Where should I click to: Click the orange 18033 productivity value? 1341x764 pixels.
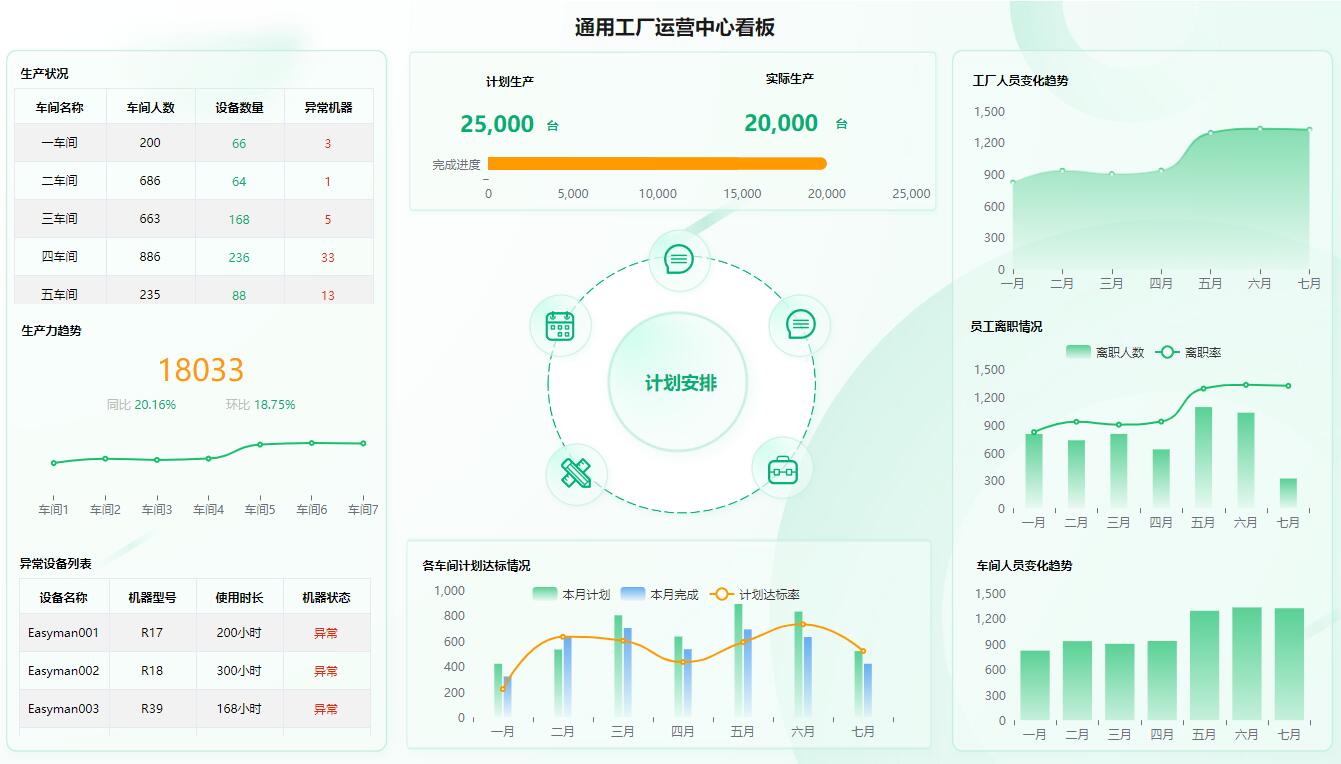click(201, 370)
